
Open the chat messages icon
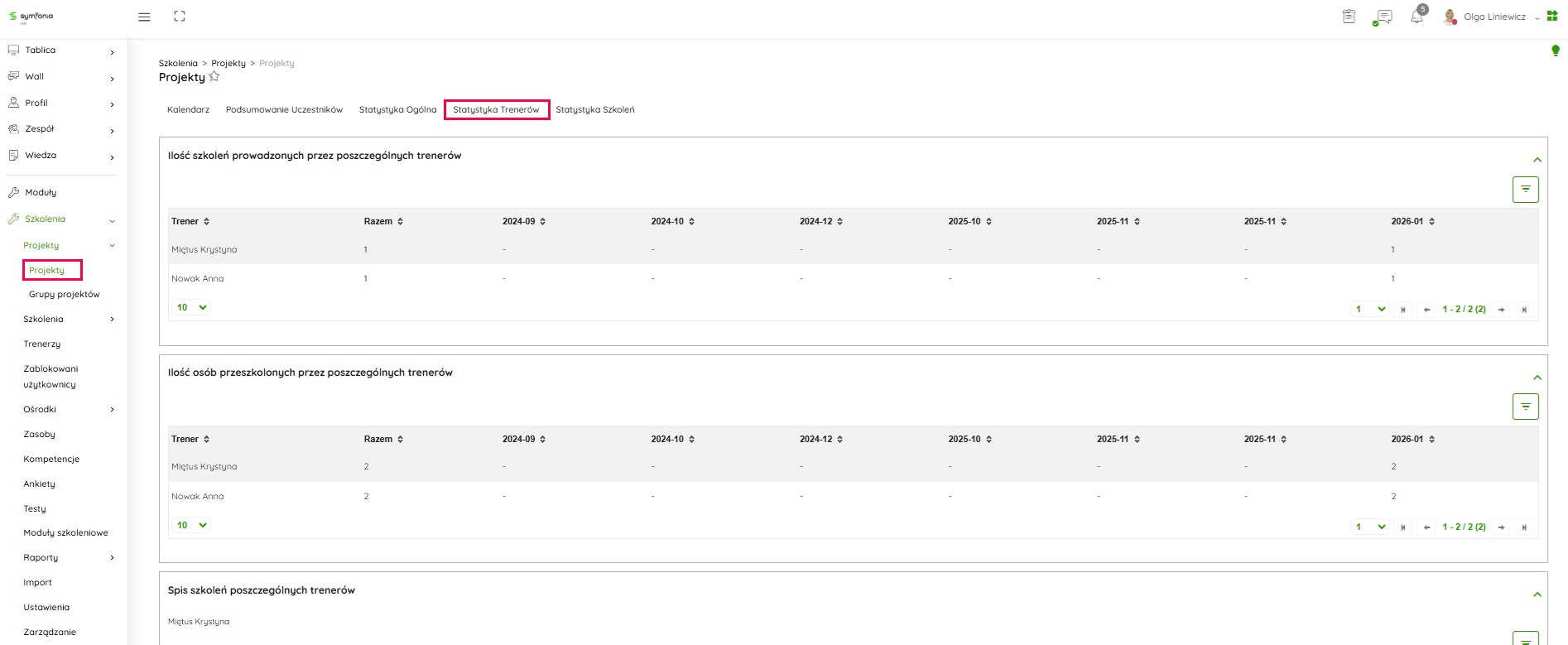(1383, 17)
